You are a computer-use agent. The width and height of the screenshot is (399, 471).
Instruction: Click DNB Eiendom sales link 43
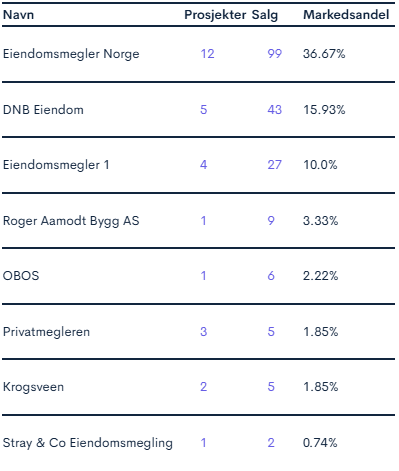click(x=274, y=110)
